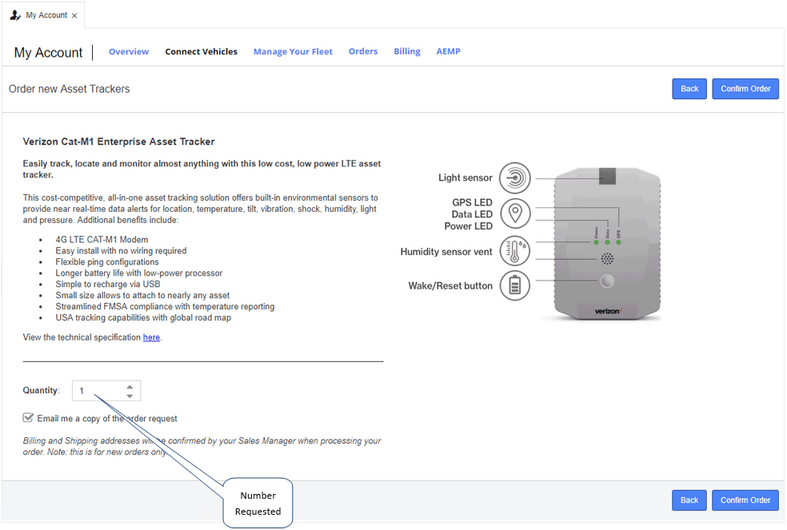Click 'Flexible ping configurations' bullet

pyautogui.click(x=107, y=261)
